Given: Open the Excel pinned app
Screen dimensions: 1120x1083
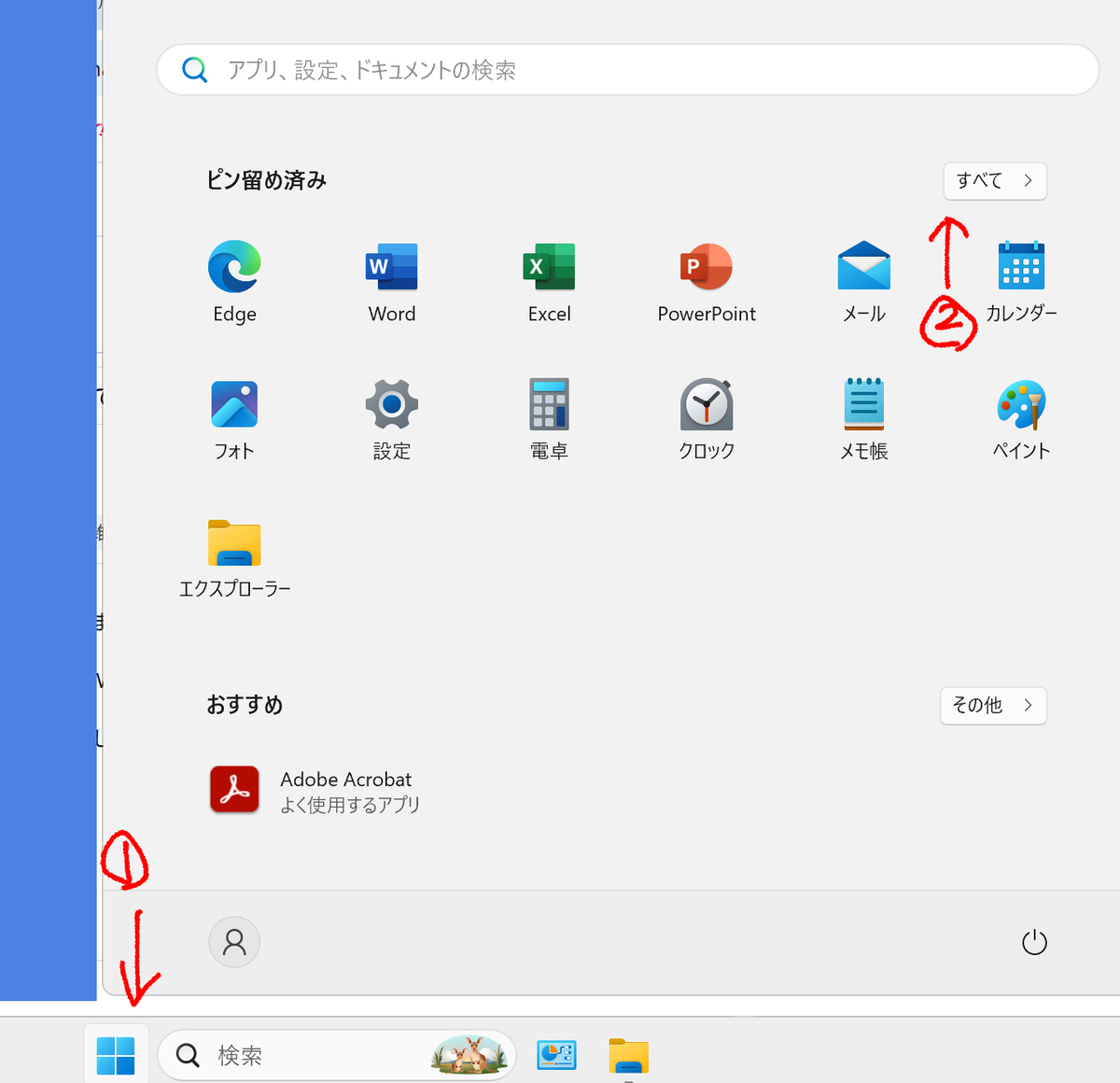Looking at the screenshot, I should tap(549, 281).
